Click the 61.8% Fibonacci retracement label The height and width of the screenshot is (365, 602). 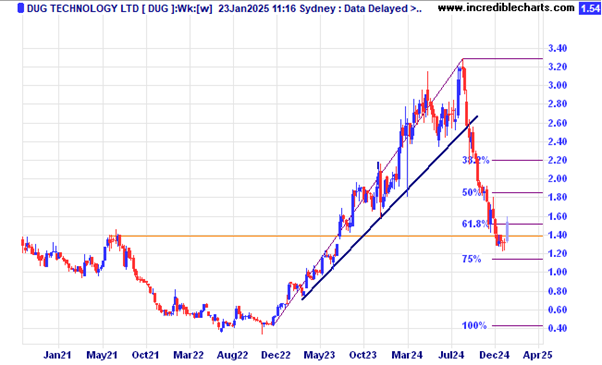coord(475,224)
